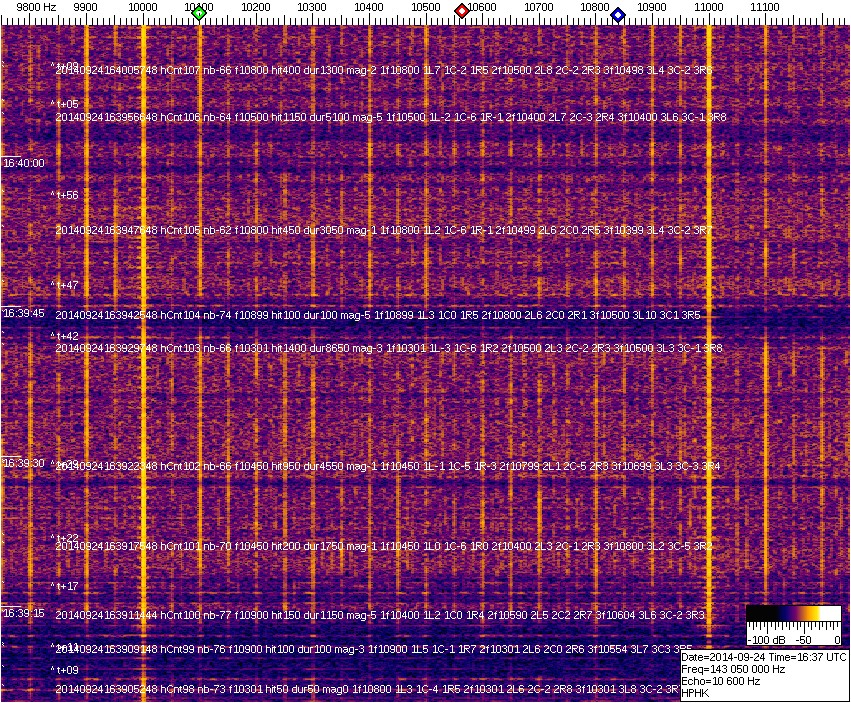The image size is (851, 703).
Task: Click the green diamond frequency marker
Action: pos(199,13)
